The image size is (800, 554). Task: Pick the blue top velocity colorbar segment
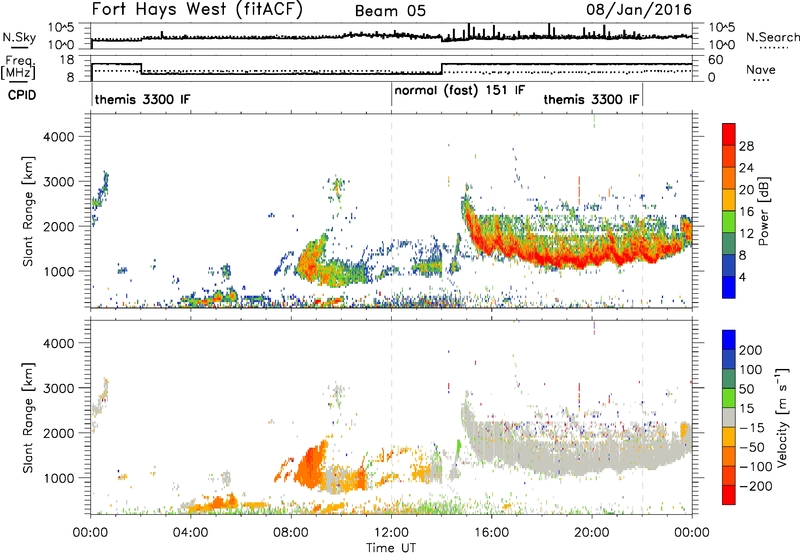(729, 340)
